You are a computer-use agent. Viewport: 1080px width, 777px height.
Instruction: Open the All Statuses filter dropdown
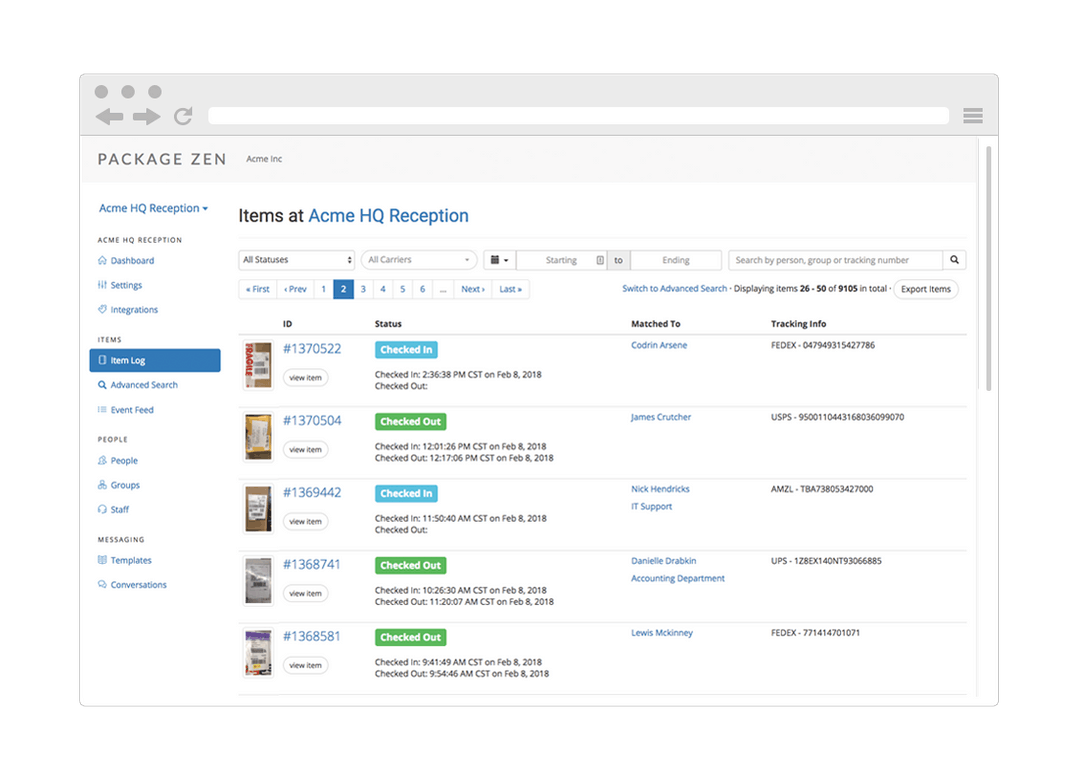pyautogui.click(x=296, y=259)
